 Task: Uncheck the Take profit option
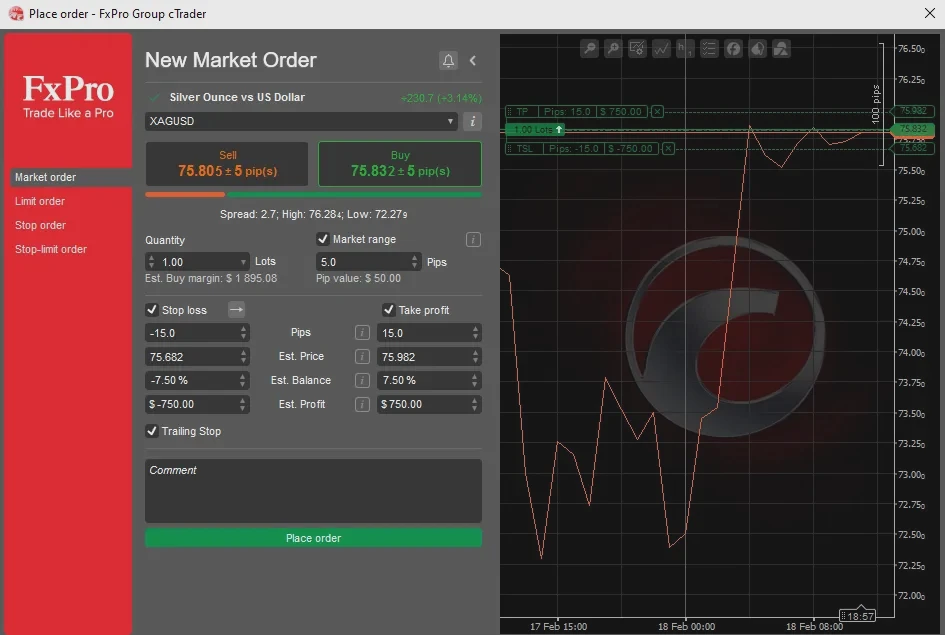point(389,310)
